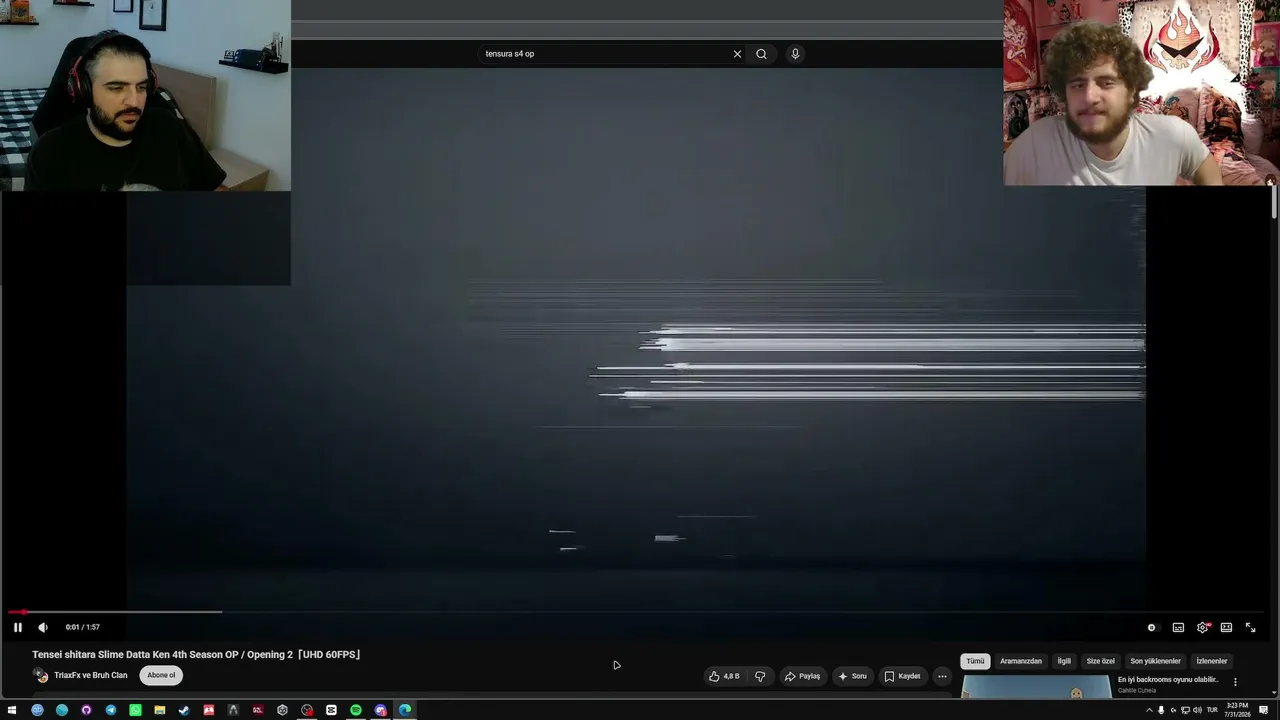This screenshot has height=720, width=1280.
Task: Dislike the video
Action: tap(760, 676)
